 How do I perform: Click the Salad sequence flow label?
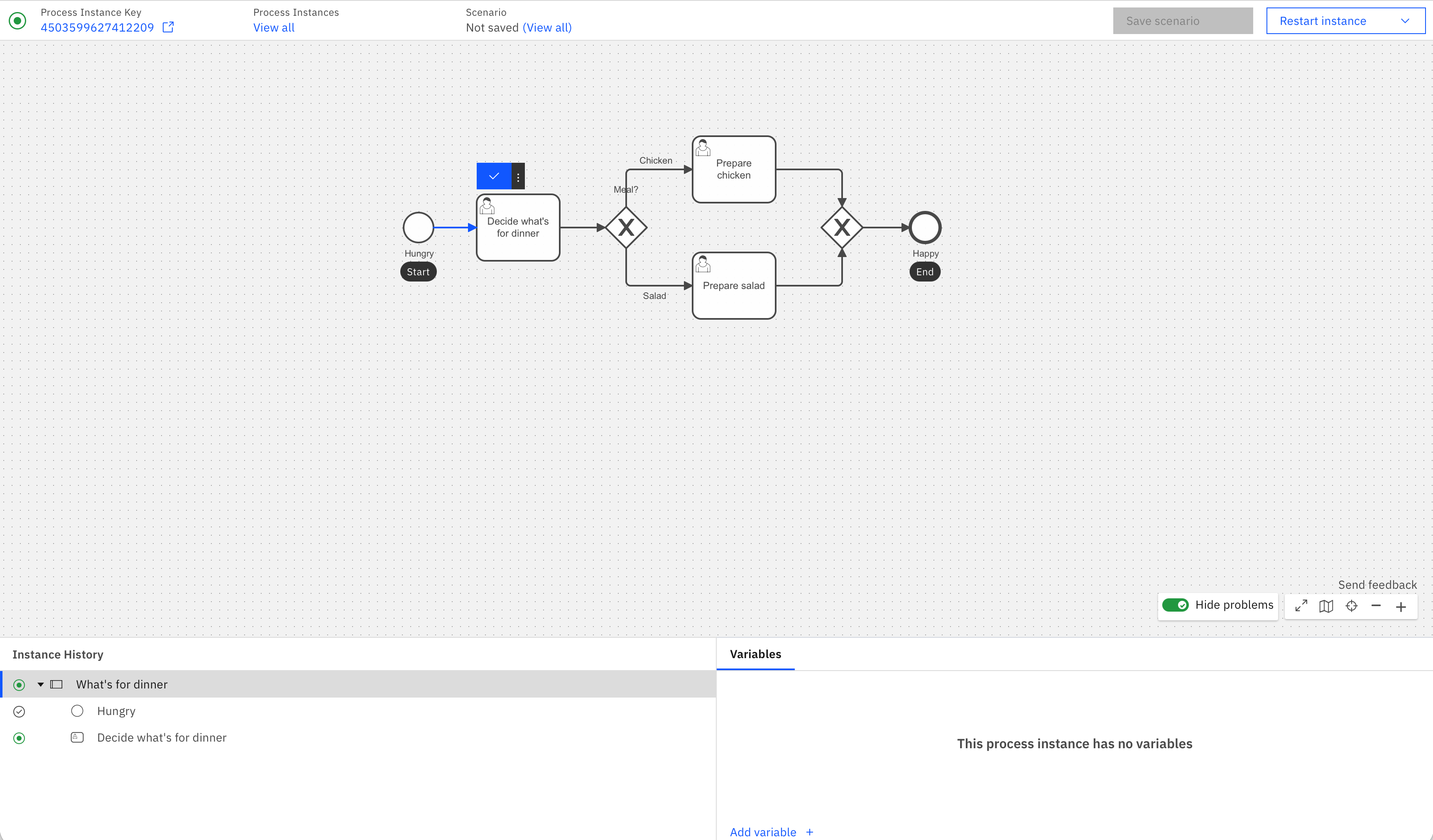tap(654, 296)
